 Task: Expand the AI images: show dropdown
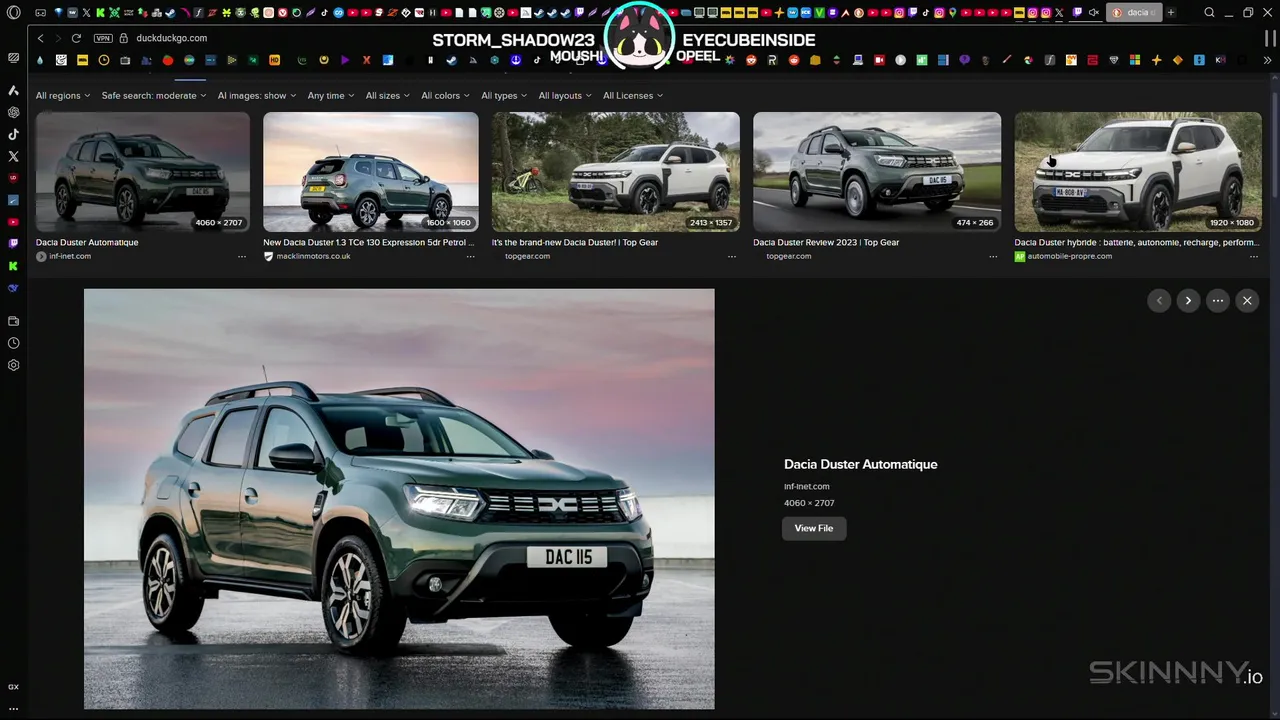point(257,96)
